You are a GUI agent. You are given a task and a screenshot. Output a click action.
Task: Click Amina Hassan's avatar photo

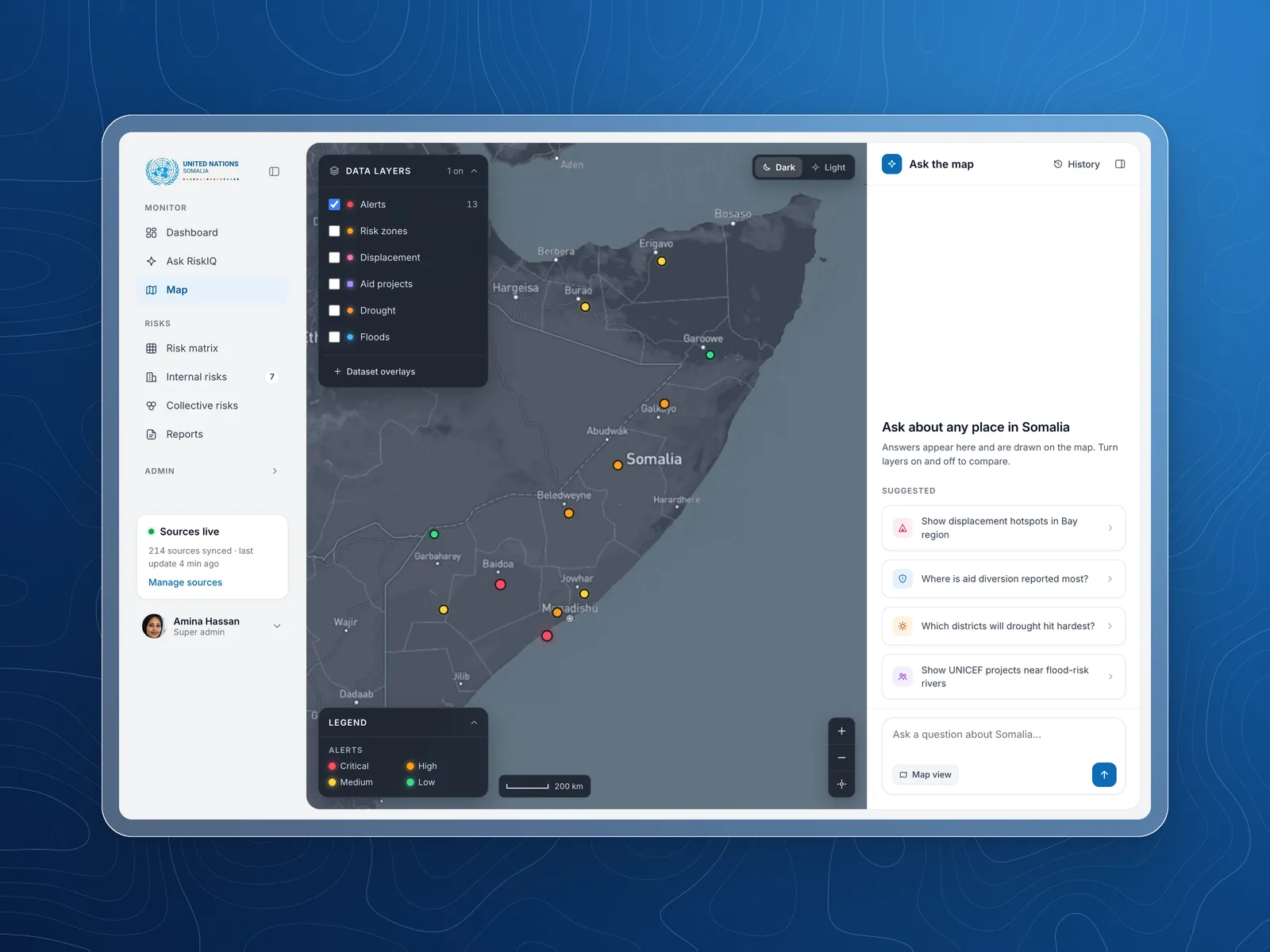pos(153,626)
